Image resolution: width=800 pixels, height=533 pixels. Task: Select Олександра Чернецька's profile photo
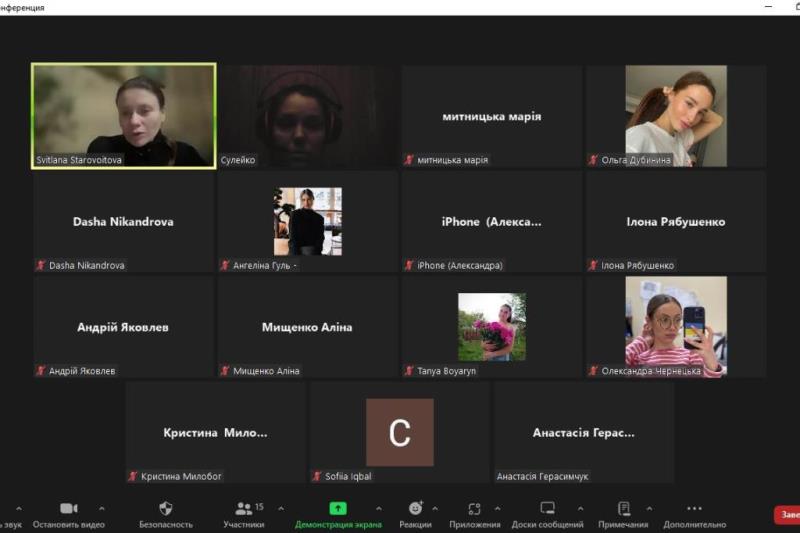[x=676, y=327]
